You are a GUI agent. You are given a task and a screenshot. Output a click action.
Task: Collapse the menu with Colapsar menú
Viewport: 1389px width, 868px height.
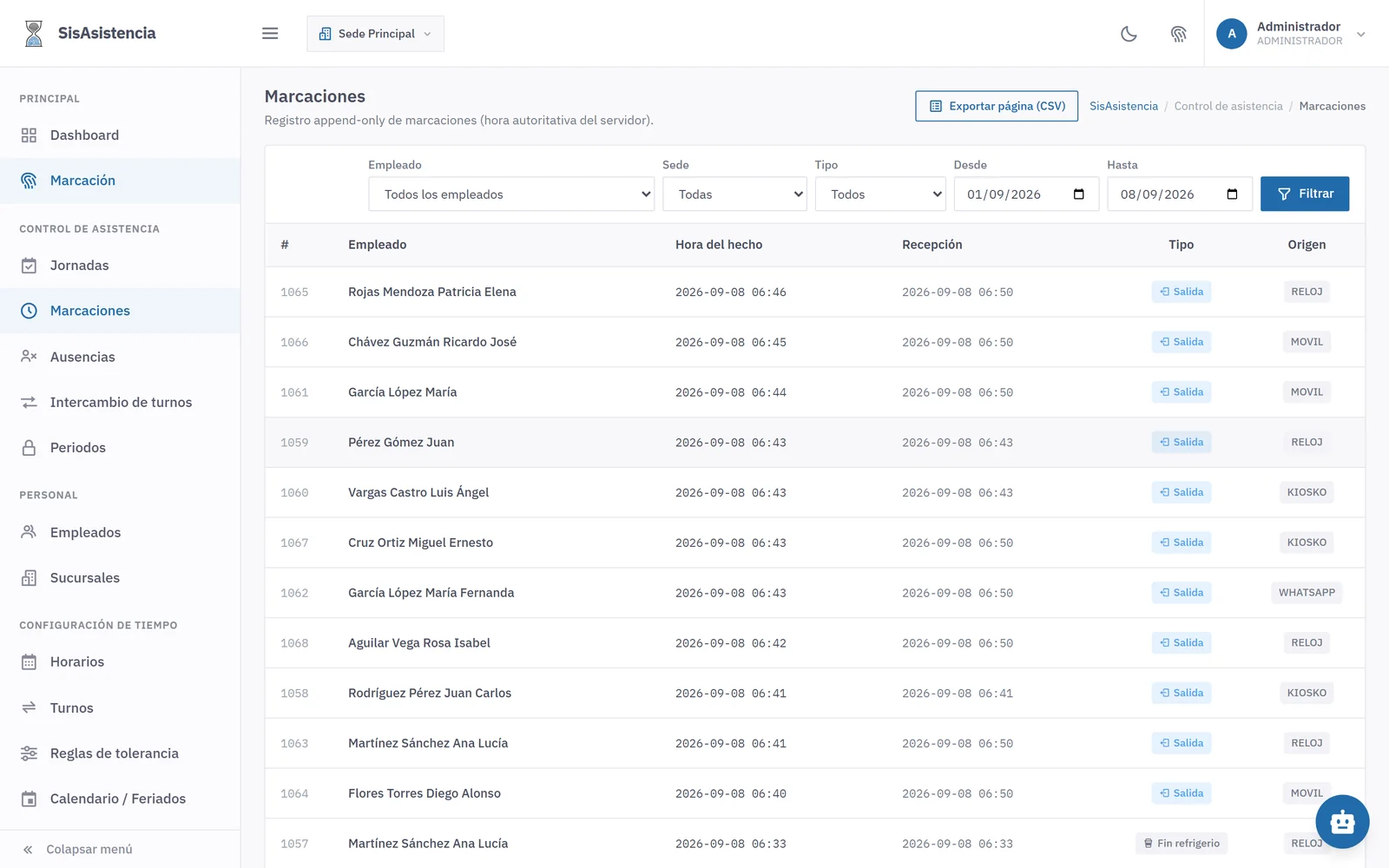120,849
